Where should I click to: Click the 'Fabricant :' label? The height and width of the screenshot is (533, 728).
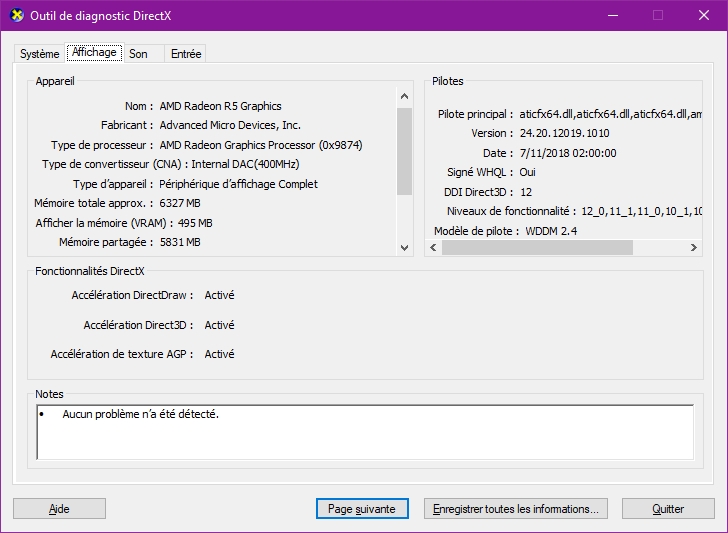click(x=127, y=125)
